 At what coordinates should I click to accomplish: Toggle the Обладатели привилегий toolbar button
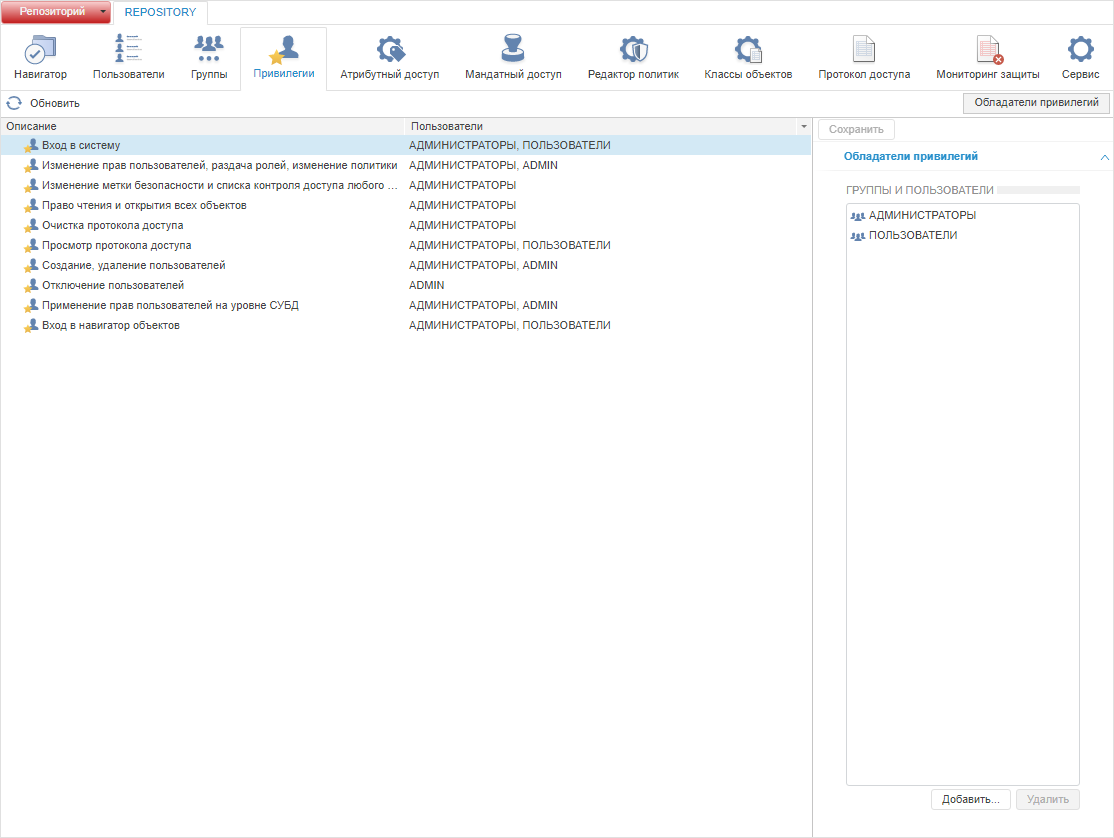coord(1037,103)
